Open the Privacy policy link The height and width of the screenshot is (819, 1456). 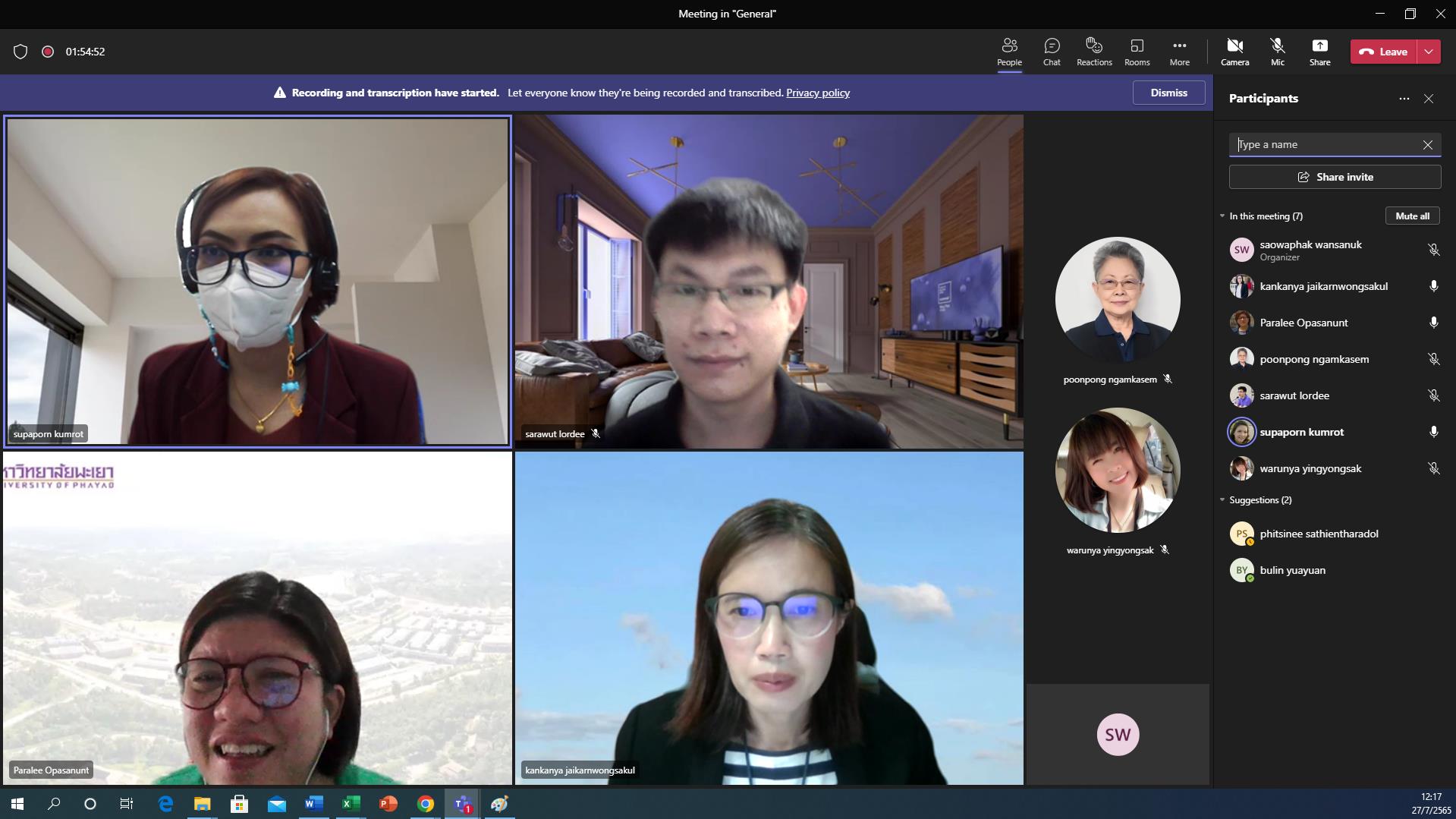click(x=818, y=93)
